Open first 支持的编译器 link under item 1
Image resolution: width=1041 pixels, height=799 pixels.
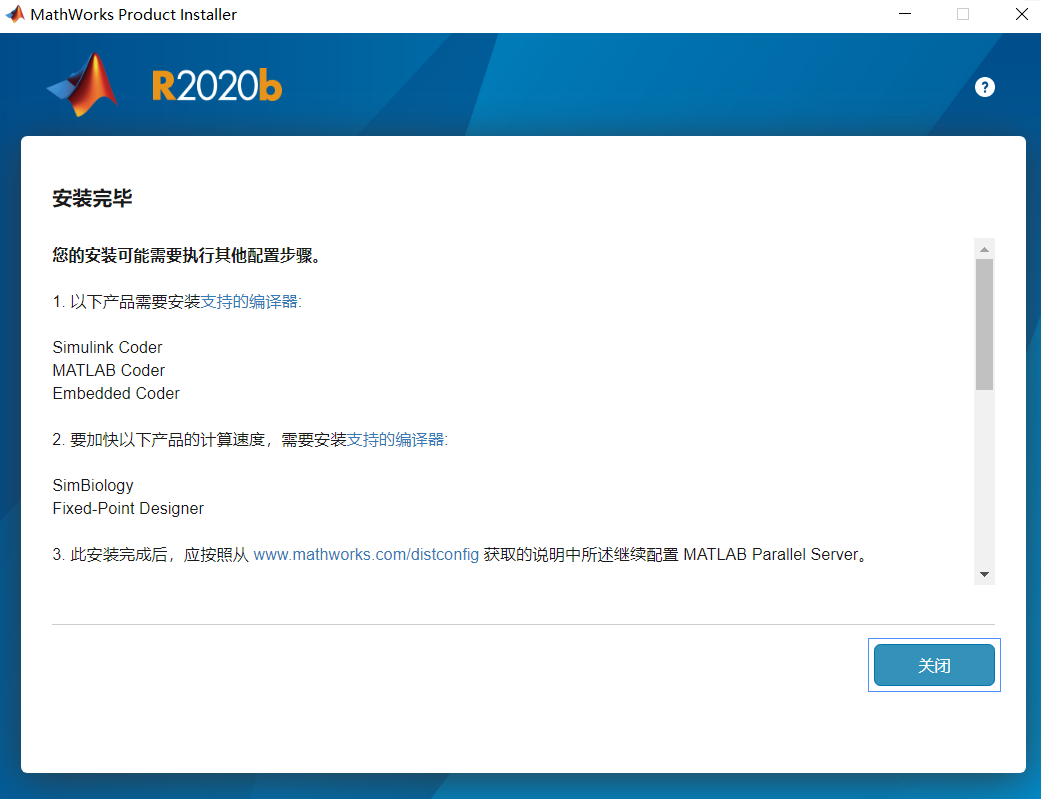(251, 302)
